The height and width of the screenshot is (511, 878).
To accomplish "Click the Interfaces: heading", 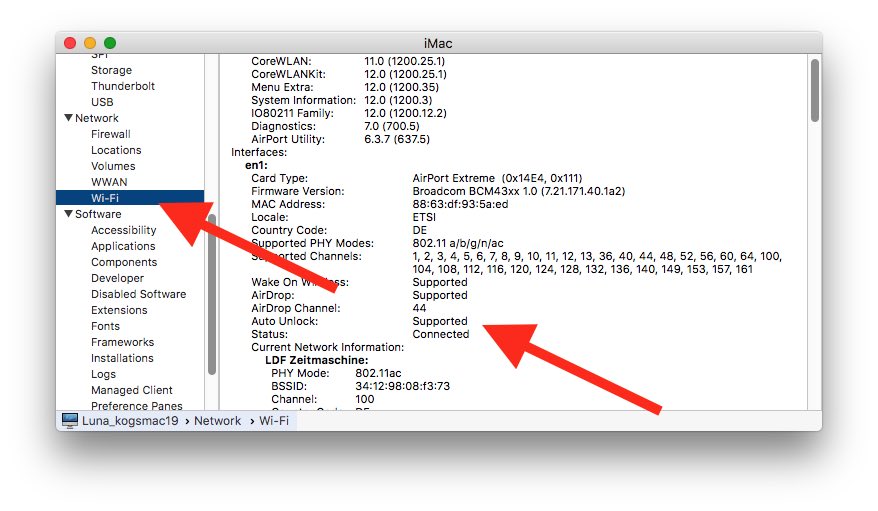I will (x=259, y=152).
